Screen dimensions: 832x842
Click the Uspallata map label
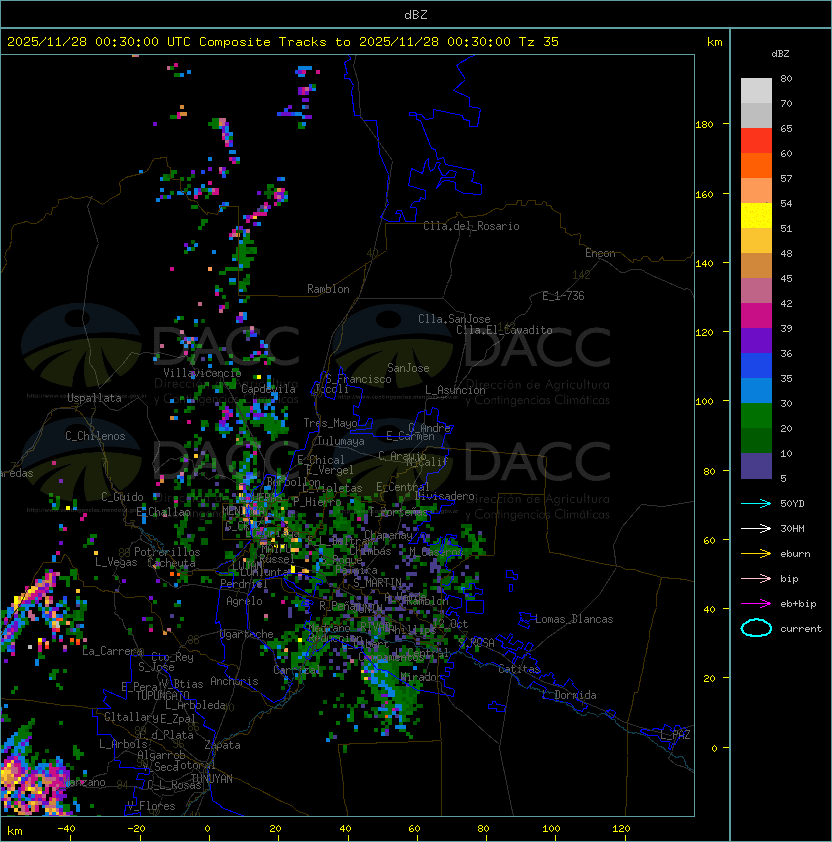94,398
